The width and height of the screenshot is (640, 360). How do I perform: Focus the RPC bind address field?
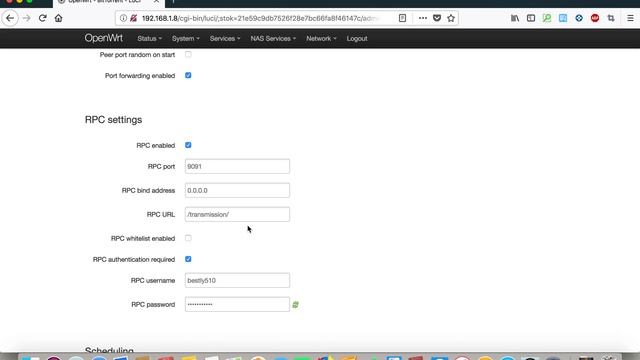pyautogui.click(x=237, y=191)
